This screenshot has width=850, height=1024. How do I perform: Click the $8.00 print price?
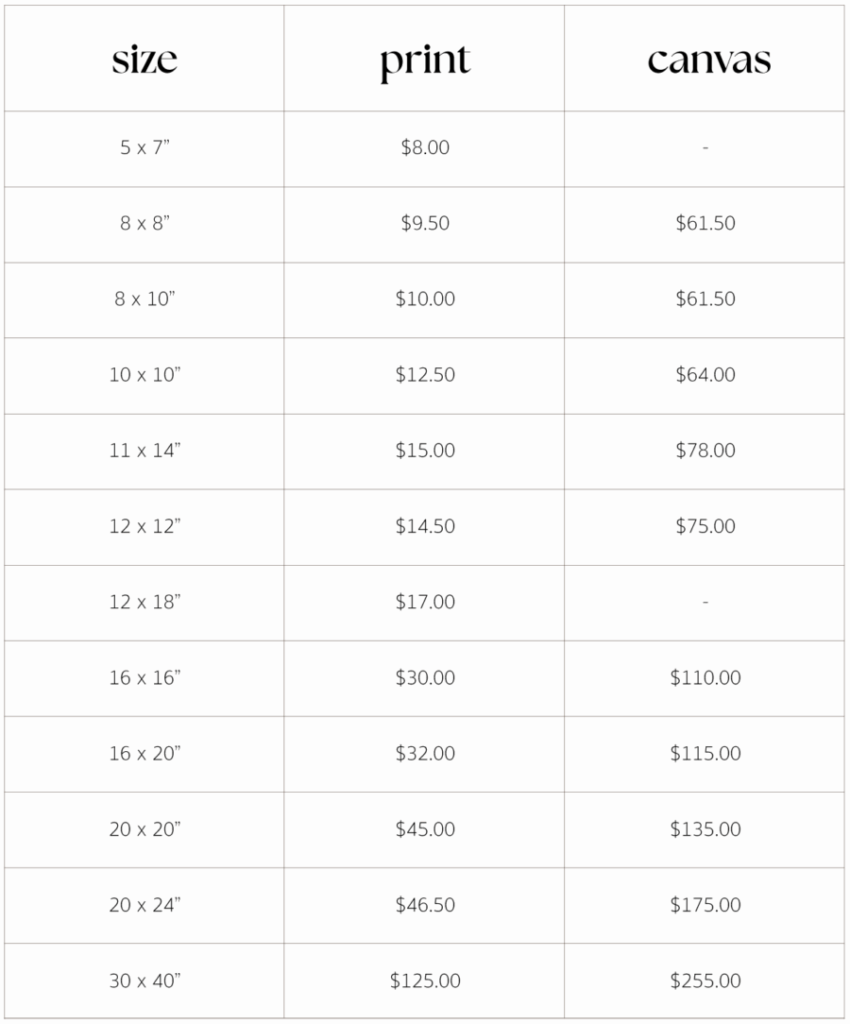pos(425,147)
